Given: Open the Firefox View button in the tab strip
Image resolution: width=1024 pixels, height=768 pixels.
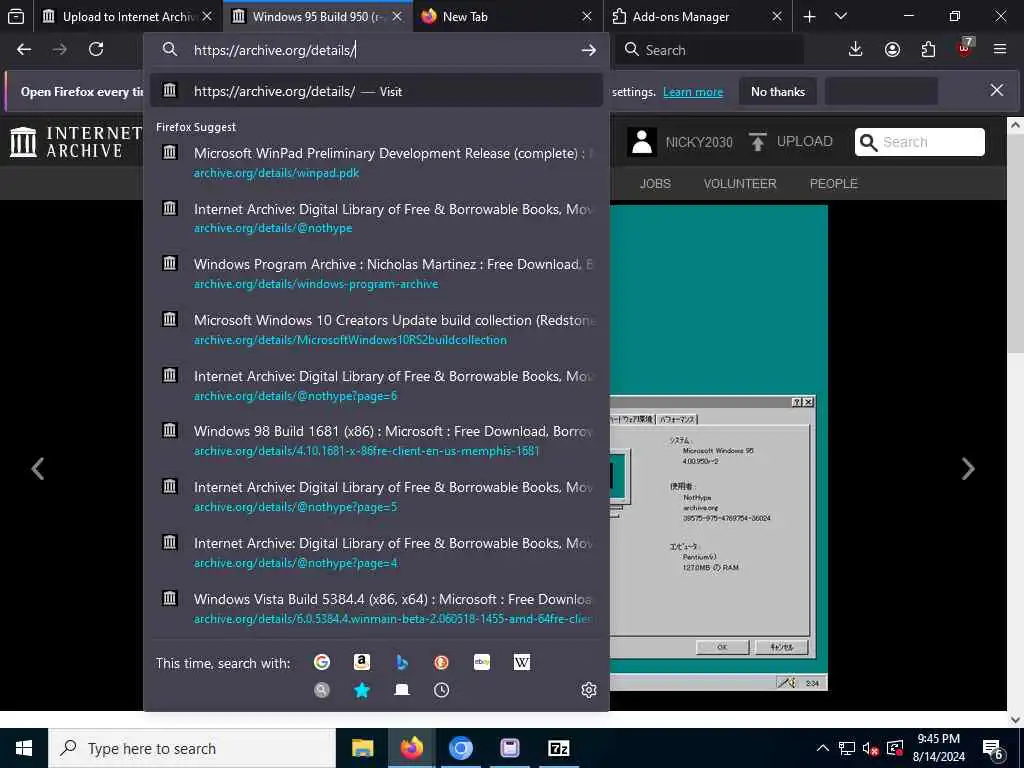Looking at the screenshot, I should pyautogui.click(x=16, y=16).
